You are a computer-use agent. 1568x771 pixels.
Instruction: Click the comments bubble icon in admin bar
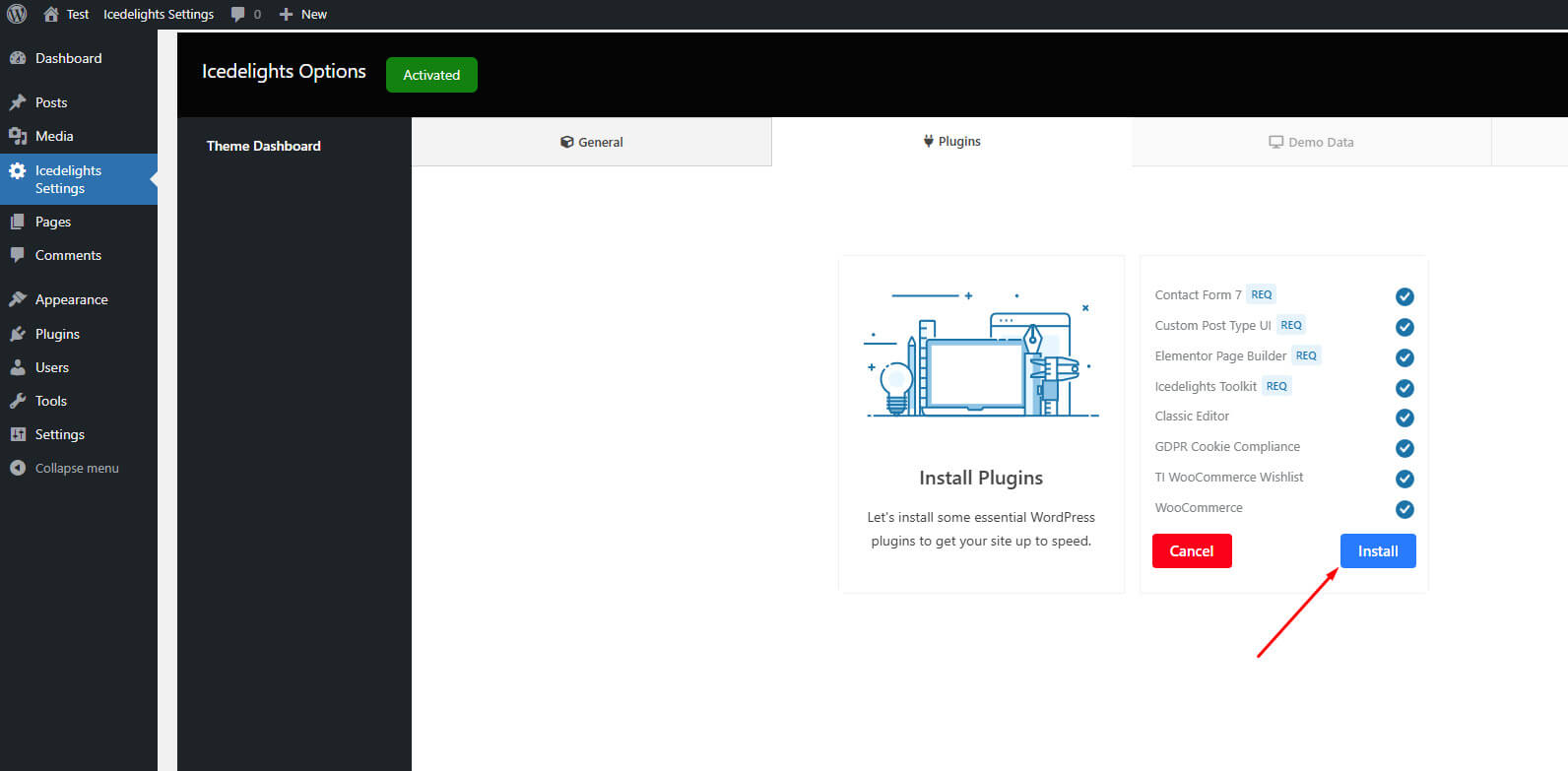(237, 14)
